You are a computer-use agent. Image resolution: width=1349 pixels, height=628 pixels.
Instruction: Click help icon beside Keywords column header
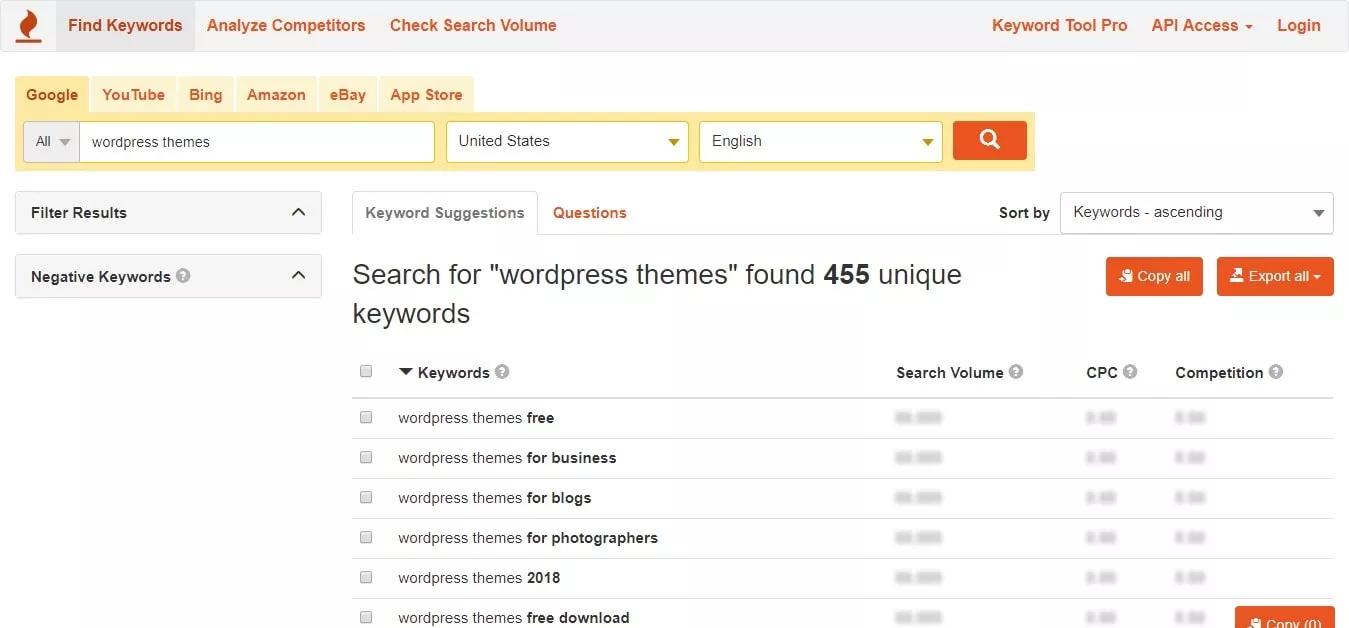(x=502, y=372)
